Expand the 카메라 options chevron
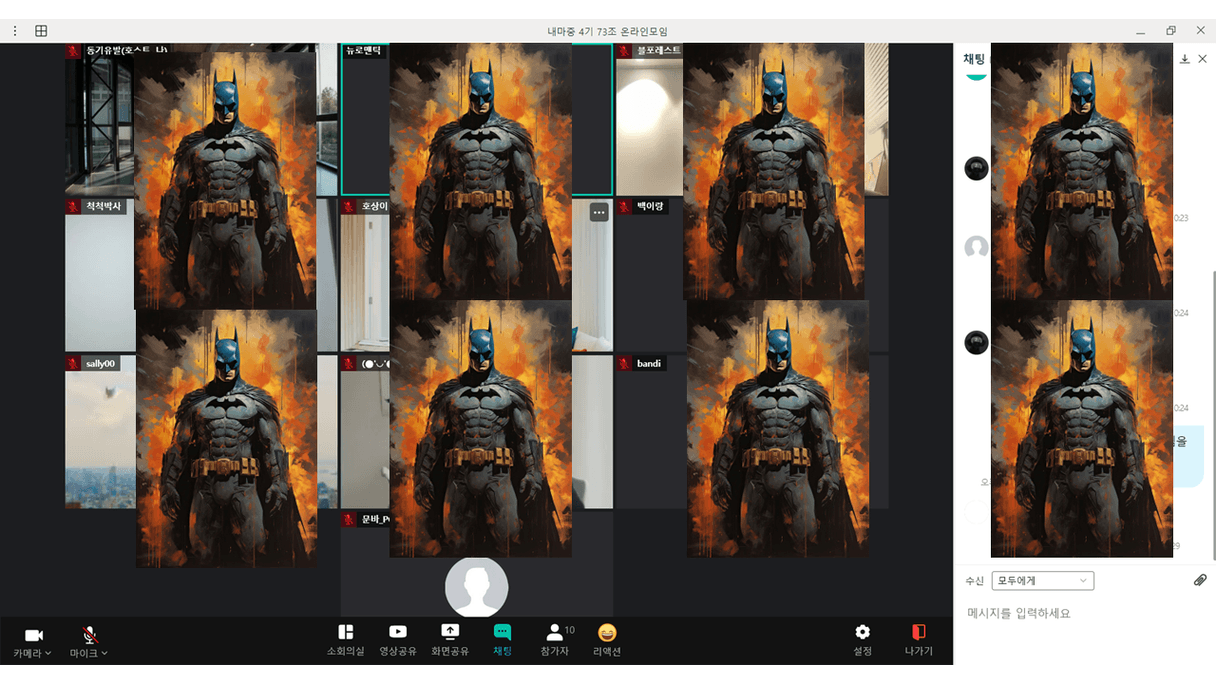 tap(49, 654)
